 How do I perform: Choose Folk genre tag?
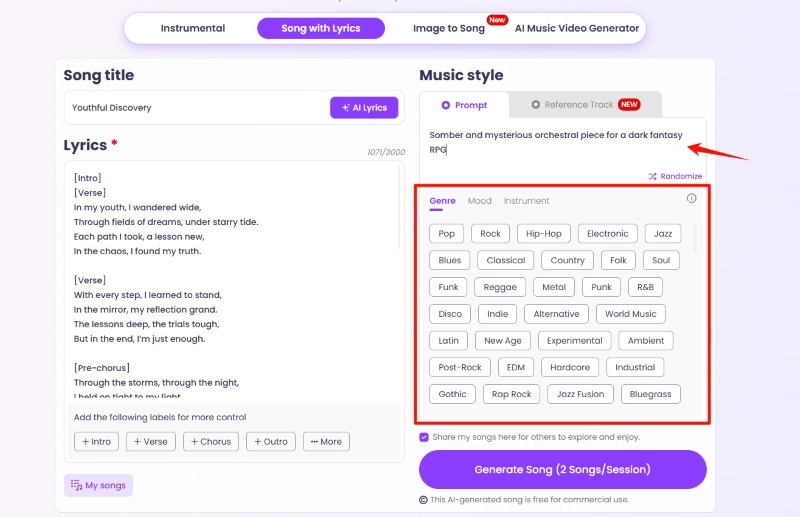618,260
